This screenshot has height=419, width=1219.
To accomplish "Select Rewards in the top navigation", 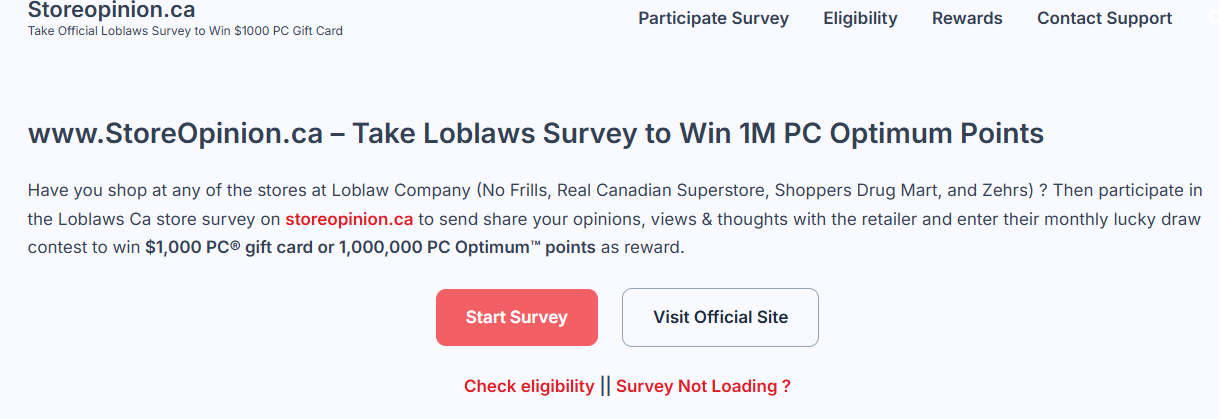I will click(x=967, y=18).
